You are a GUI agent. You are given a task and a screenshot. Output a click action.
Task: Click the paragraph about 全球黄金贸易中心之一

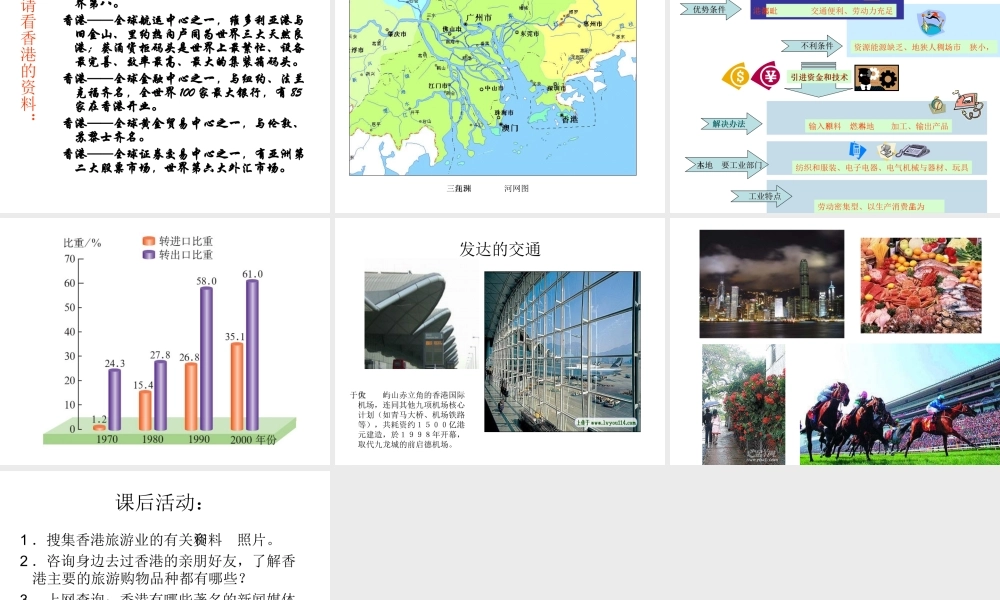pyautogui.click(x=181, y=129)
